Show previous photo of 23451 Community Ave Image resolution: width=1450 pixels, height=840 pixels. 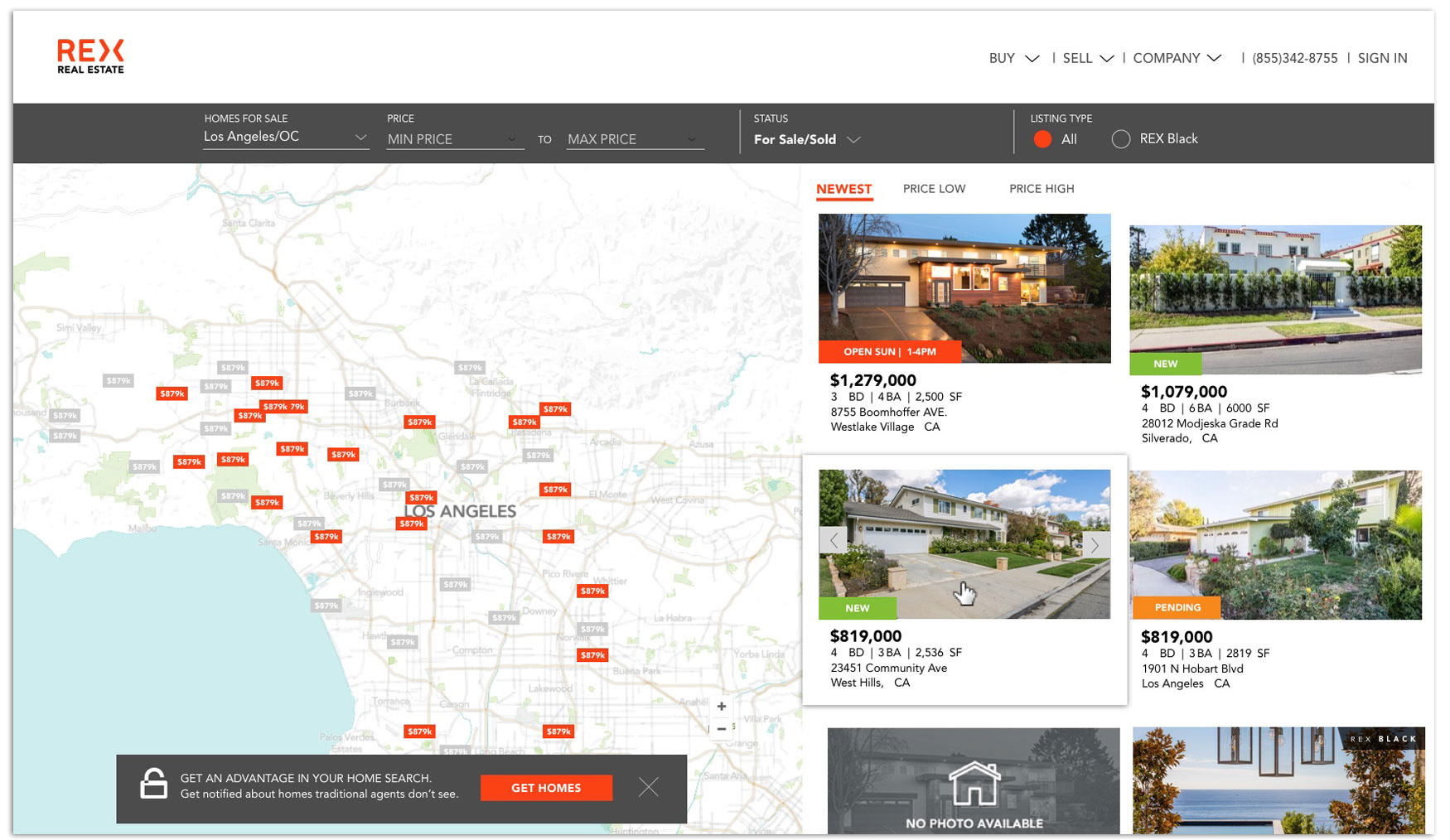click(834, 540)
